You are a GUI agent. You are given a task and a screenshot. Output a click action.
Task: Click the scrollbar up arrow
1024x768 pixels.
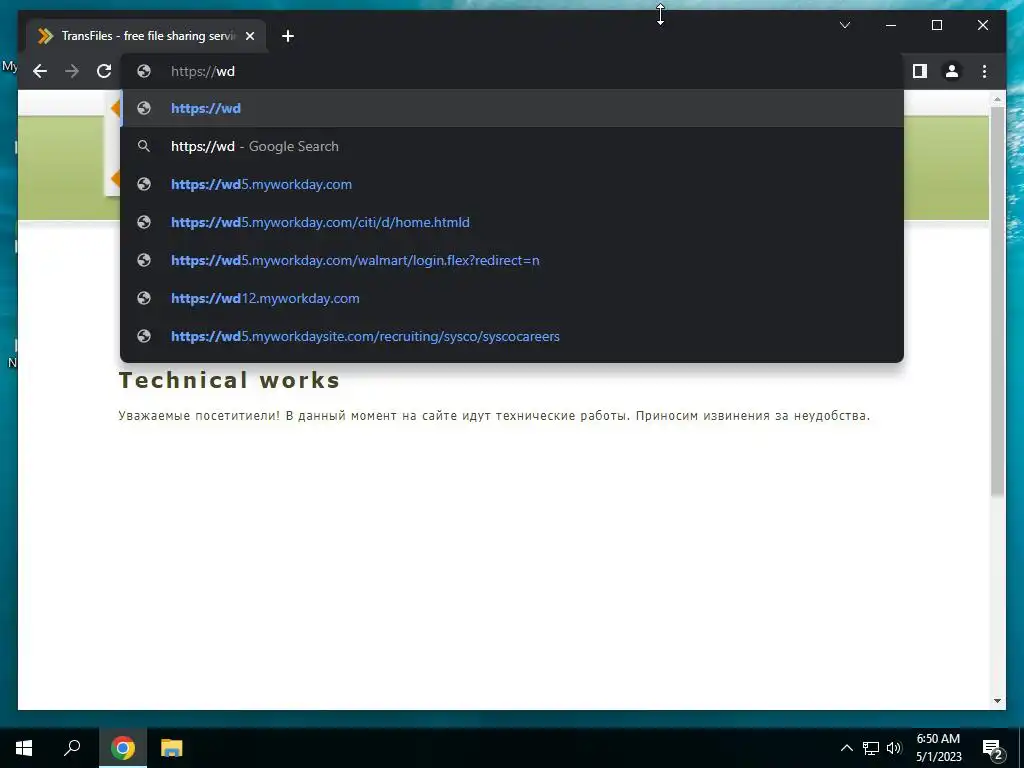[x=997, y=99]
